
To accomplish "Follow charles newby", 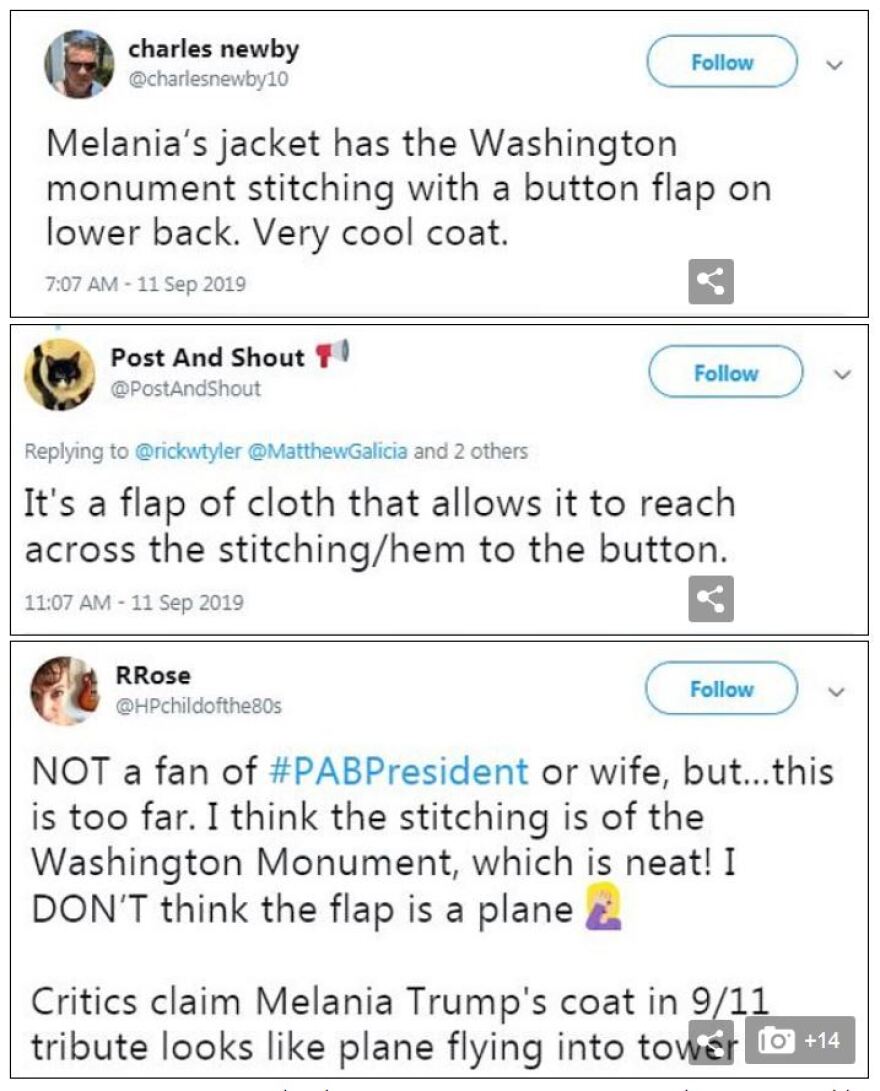I will click(x=721, y=62).
